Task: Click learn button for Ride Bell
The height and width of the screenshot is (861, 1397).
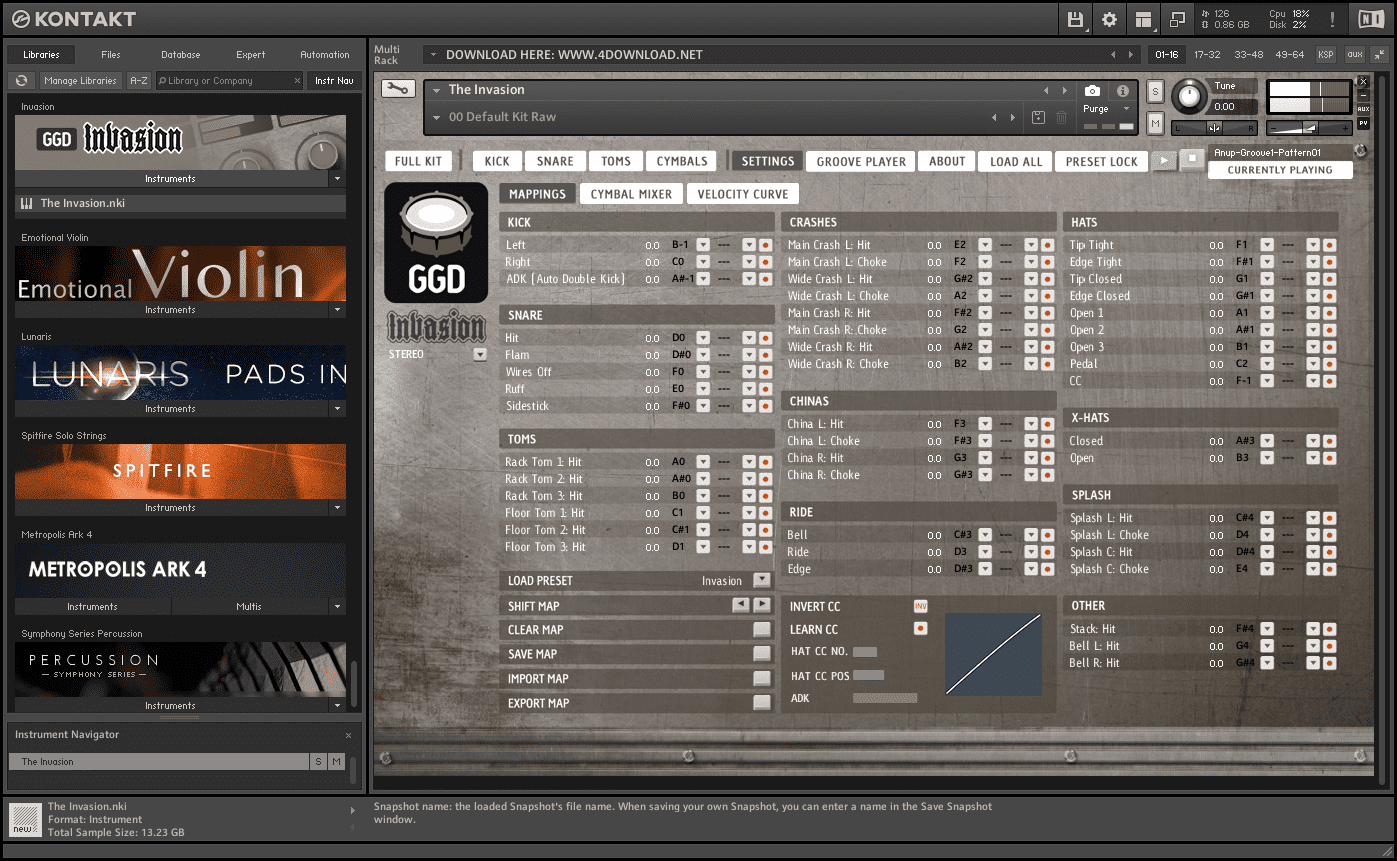Action: coord(1047,535)
